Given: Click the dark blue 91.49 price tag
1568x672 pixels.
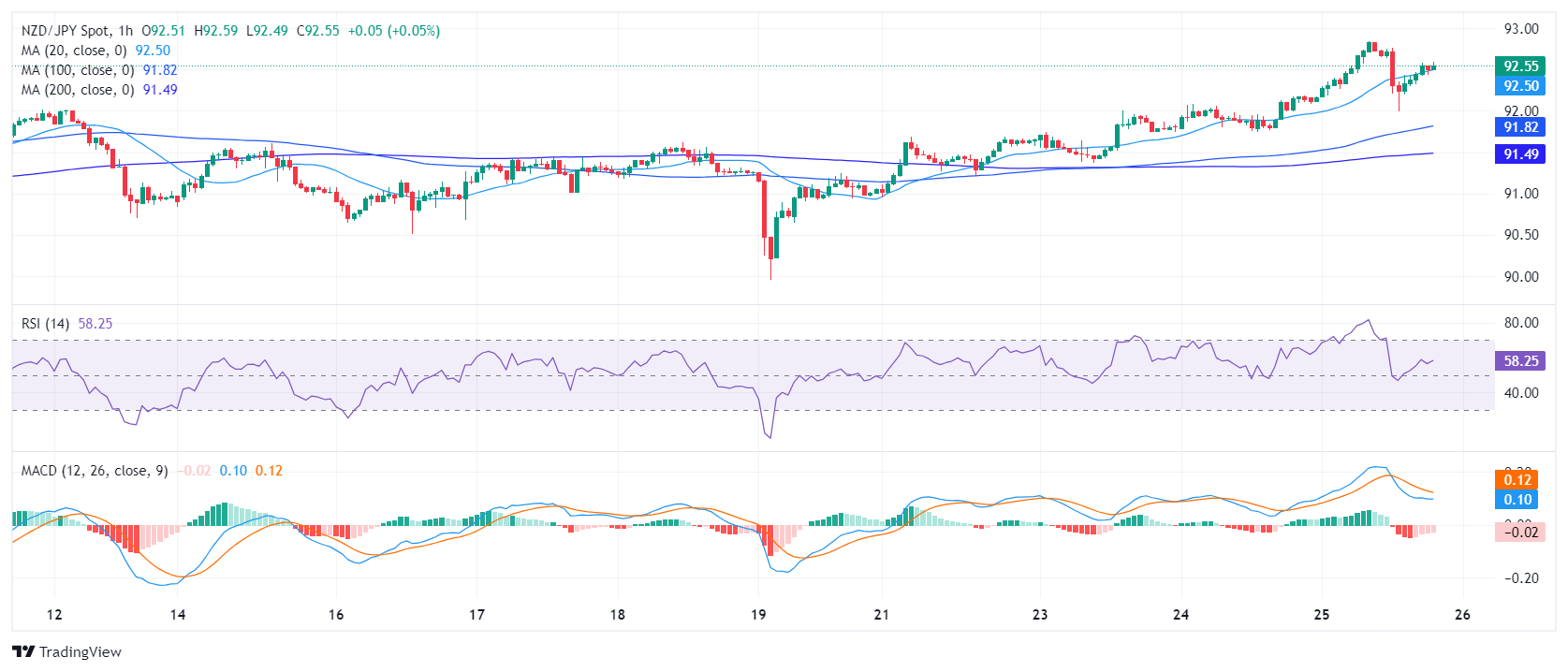Looking at the screenshot, I should [x=1520, y=154].
